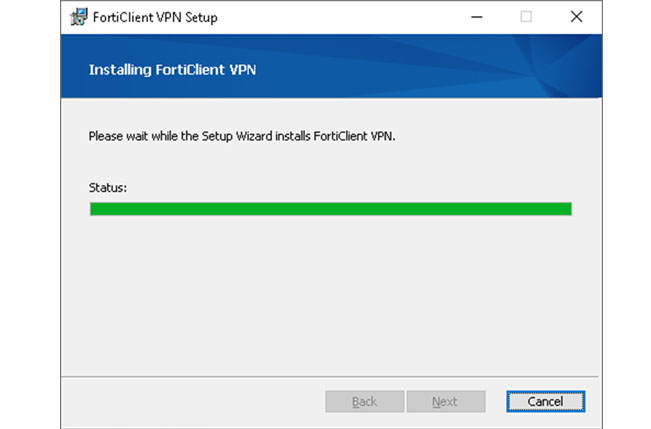Cancel the FortiClient VPN installation

(x=545, y=401)
